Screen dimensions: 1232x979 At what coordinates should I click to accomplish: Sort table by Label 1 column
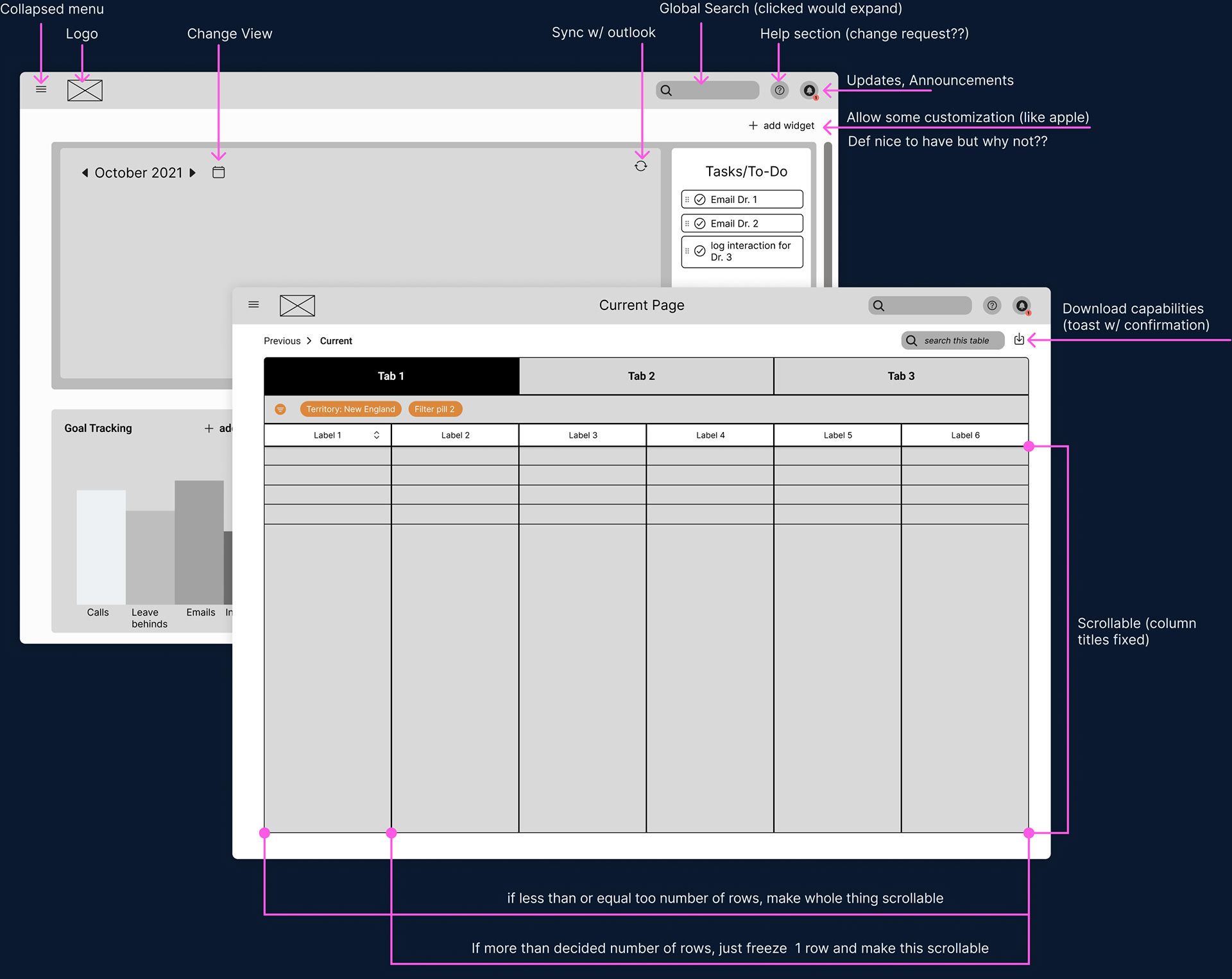(376, 435)
